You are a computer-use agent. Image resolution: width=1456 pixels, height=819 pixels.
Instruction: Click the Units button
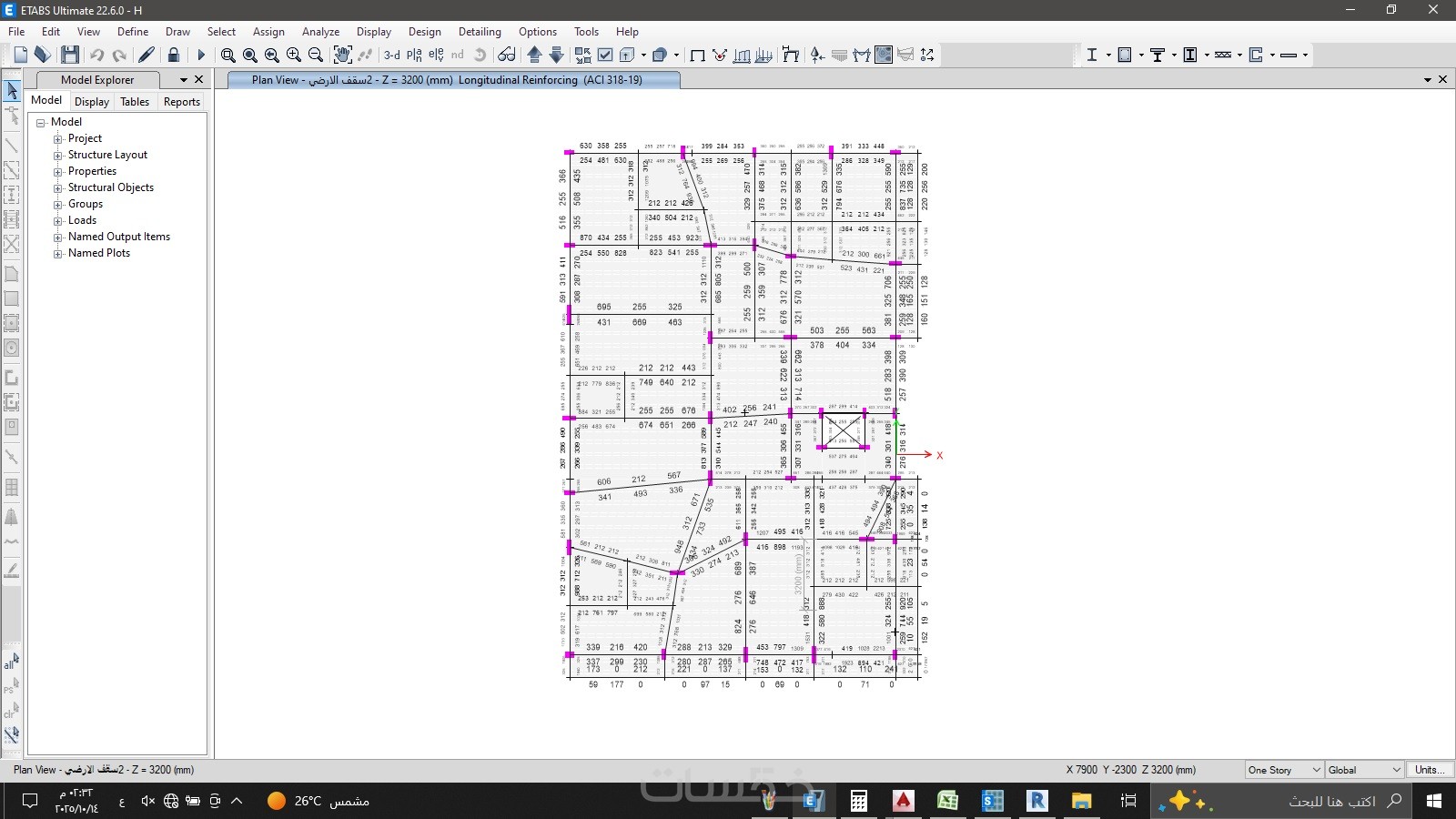pyautogui.click(x=1430, y=770)
